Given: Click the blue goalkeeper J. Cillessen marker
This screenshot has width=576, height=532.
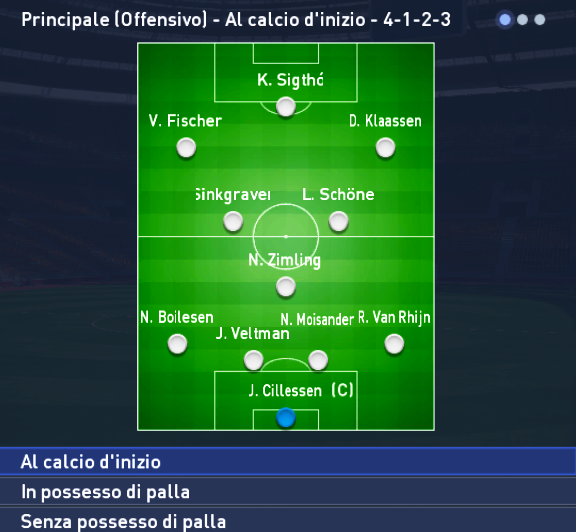Looking at the screenshot, I should point(286,418).
